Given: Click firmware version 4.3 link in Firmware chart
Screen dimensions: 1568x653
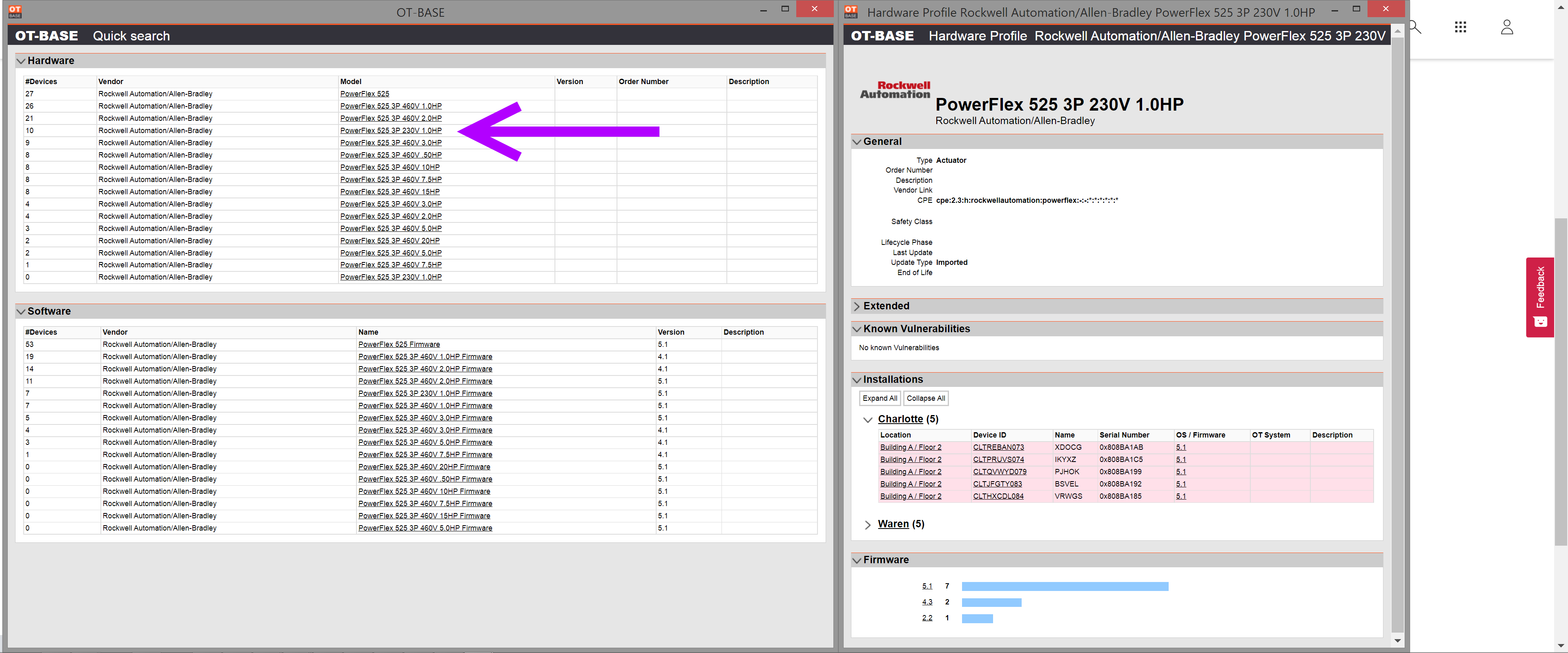Looking at the screenshot, I should pos(927,602).
